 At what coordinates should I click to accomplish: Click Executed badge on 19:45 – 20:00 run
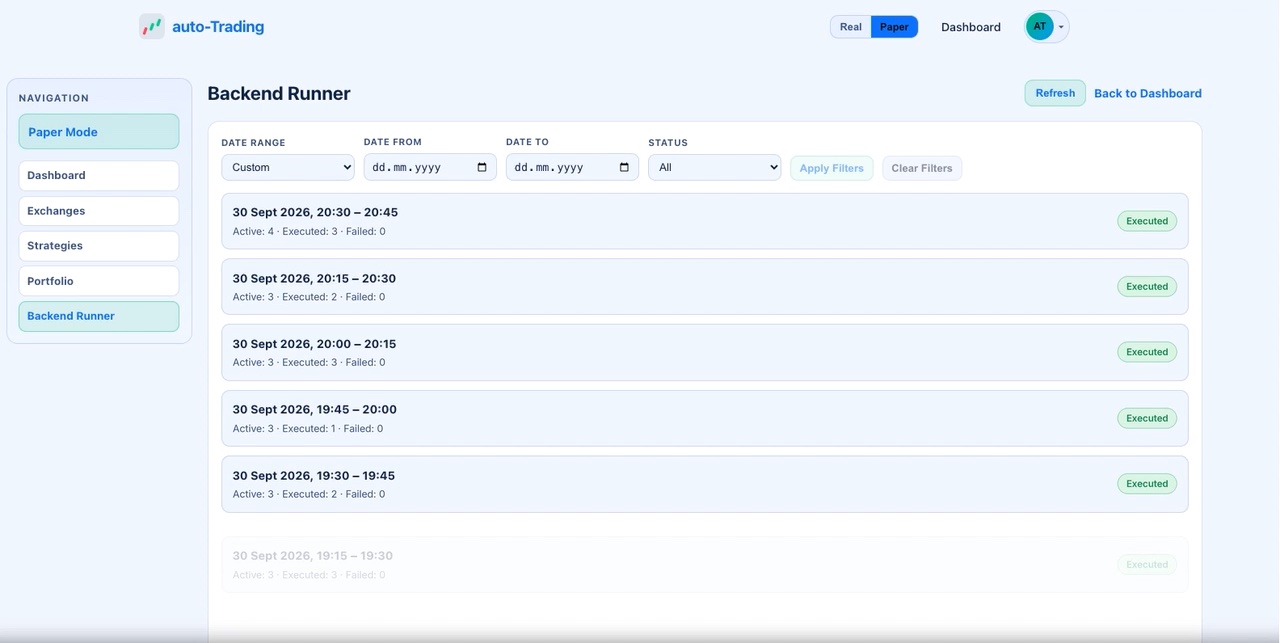1147,418
